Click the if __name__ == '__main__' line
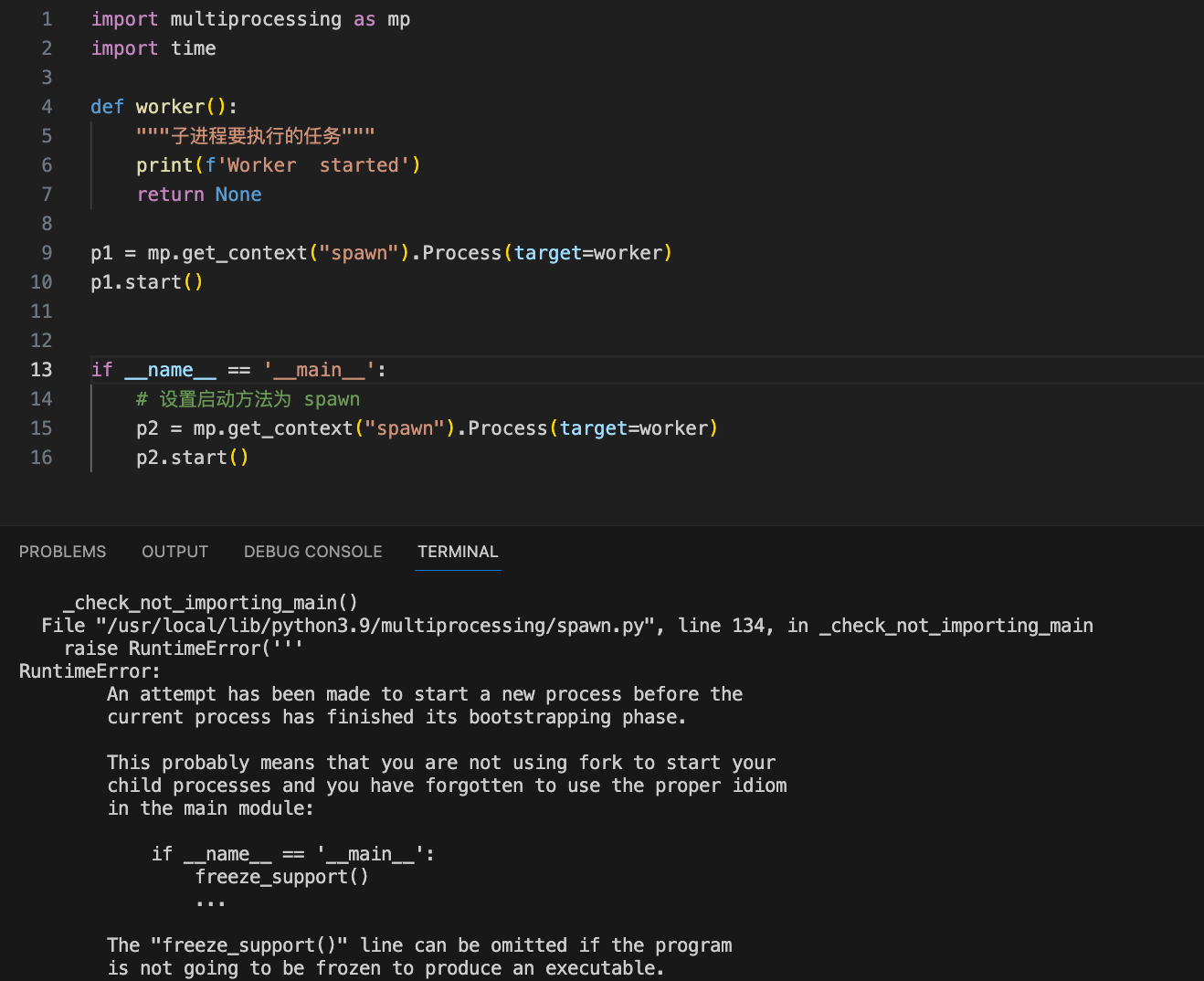The height and width of the screenshot is (981, 1204). [238, 370]
